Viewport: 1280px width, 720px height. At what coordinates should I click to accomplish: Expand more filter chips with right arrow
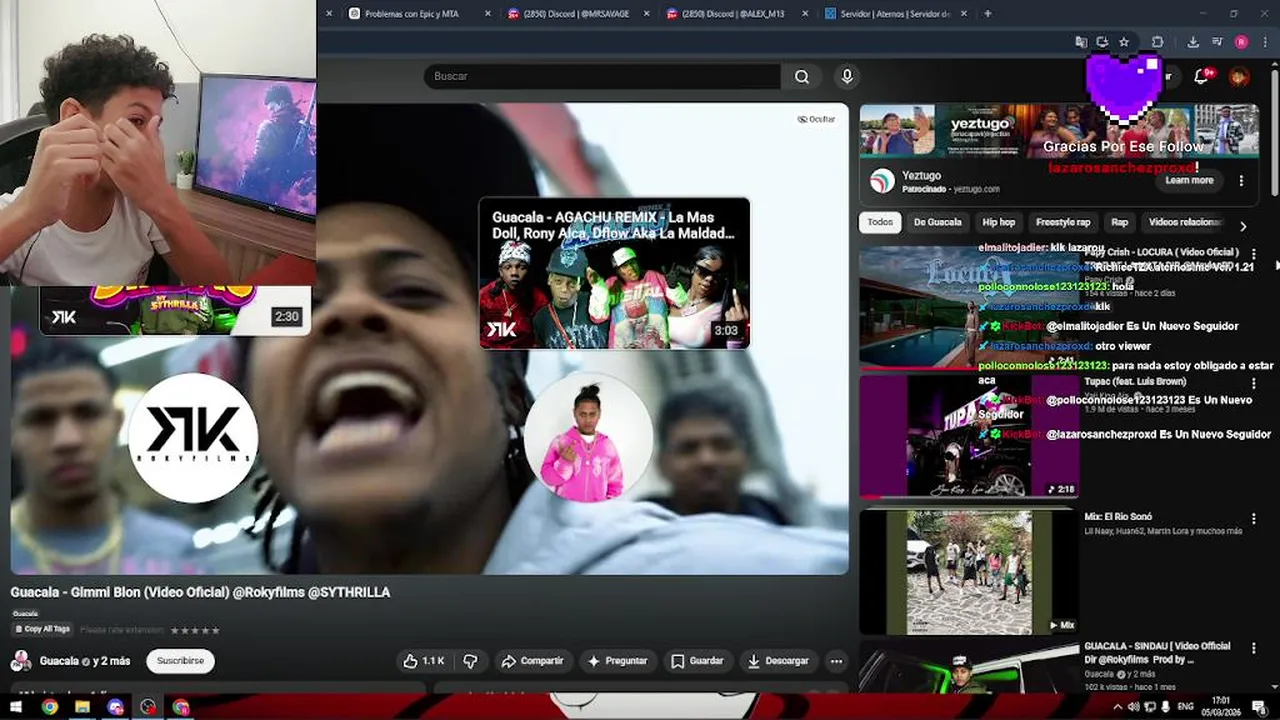coord(1243,226)
